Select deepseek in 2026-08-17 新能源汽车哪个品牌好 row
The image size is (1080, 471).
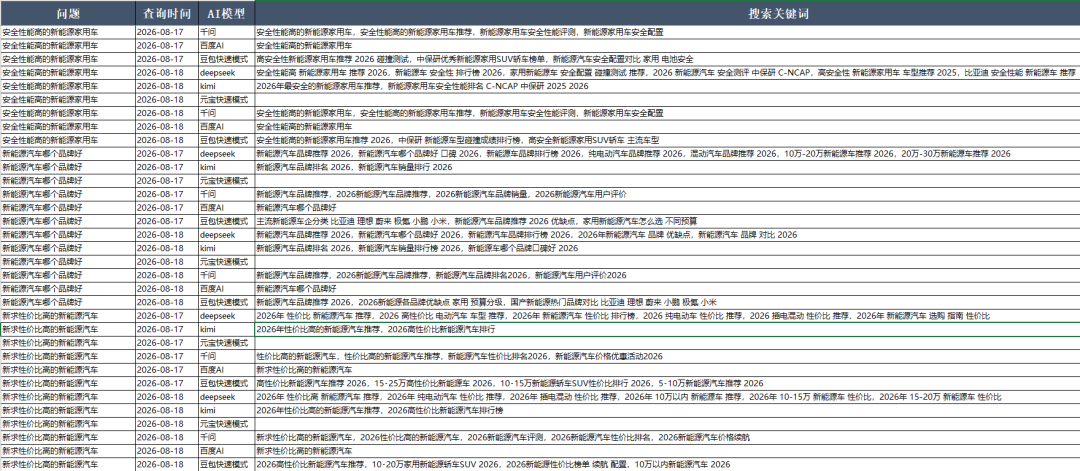(x=227, y=154)
